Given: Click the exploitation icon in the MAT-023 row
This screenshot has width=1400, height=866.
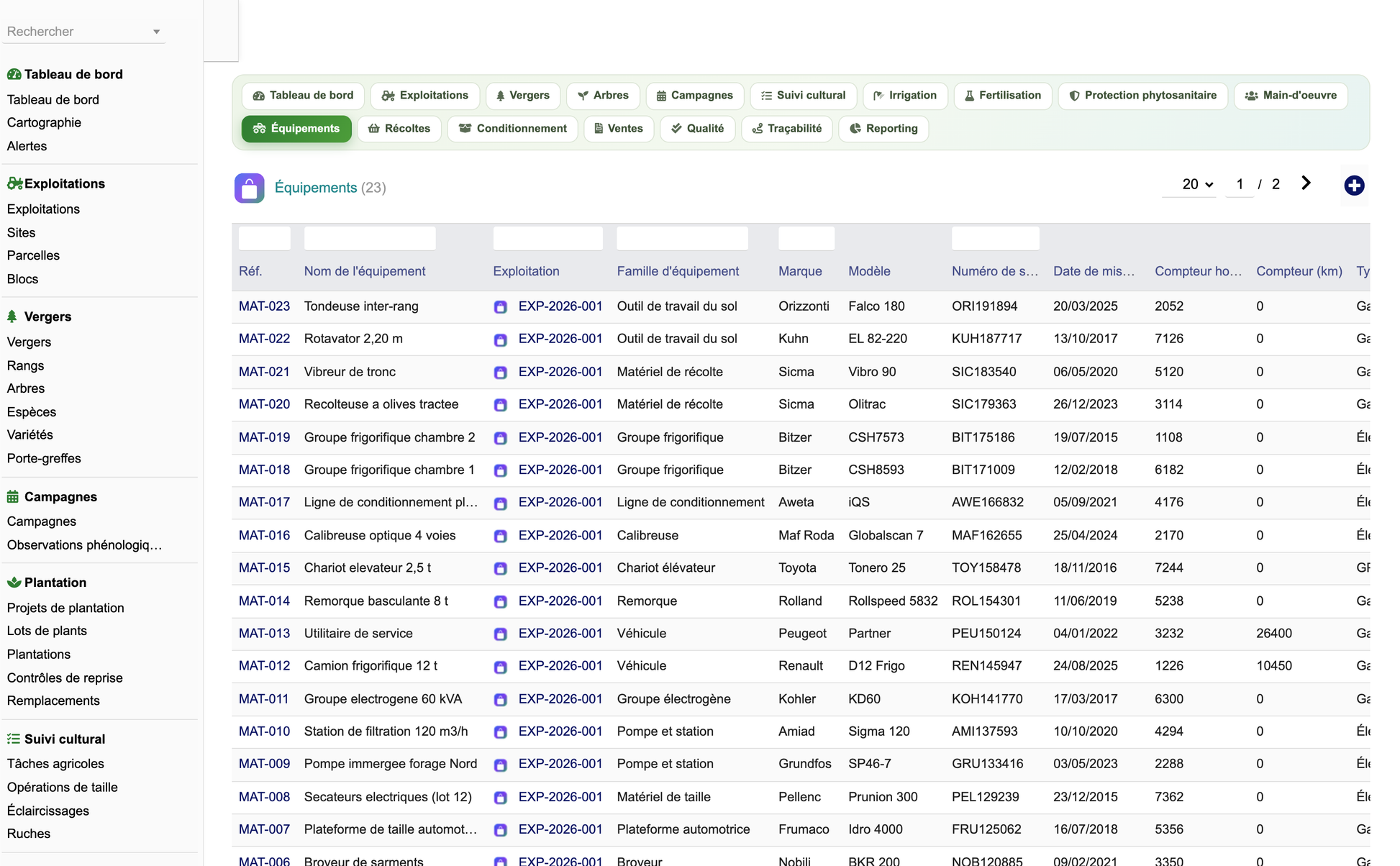Looking at the screenshot, I should (x=500, y=307).
